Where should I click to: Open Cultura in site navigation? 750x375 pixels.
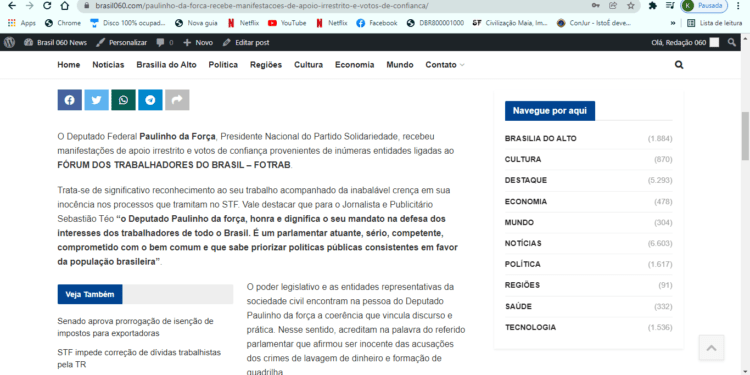coord(309,65)
